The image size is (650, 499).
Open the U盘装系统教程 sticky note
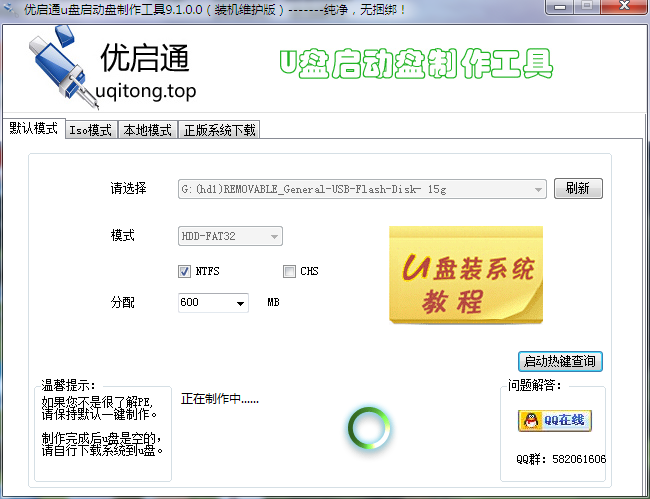tap(465, 273)
